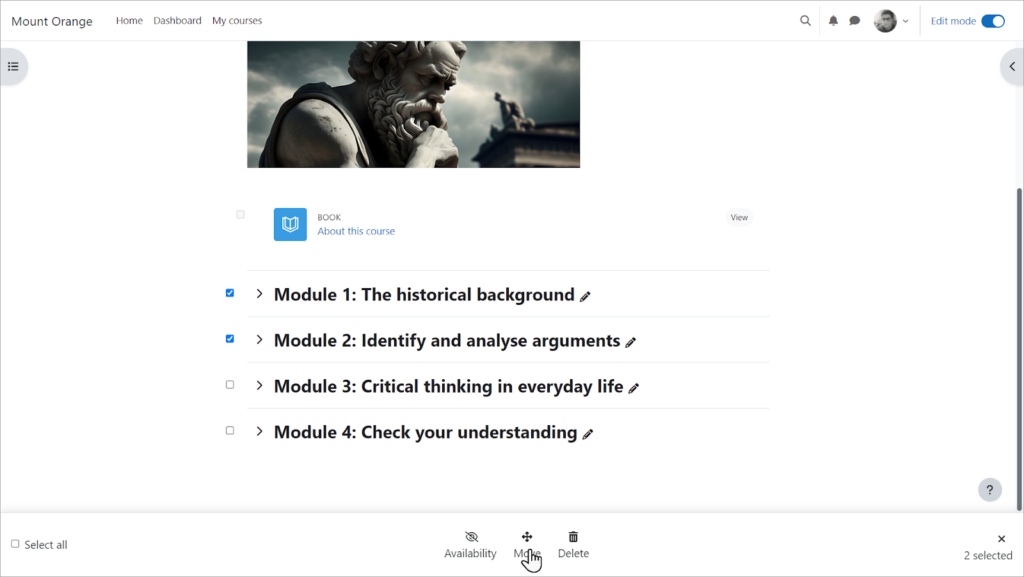
Task: Open the user profile menu dropdown
Action: [x=891, y=21]
